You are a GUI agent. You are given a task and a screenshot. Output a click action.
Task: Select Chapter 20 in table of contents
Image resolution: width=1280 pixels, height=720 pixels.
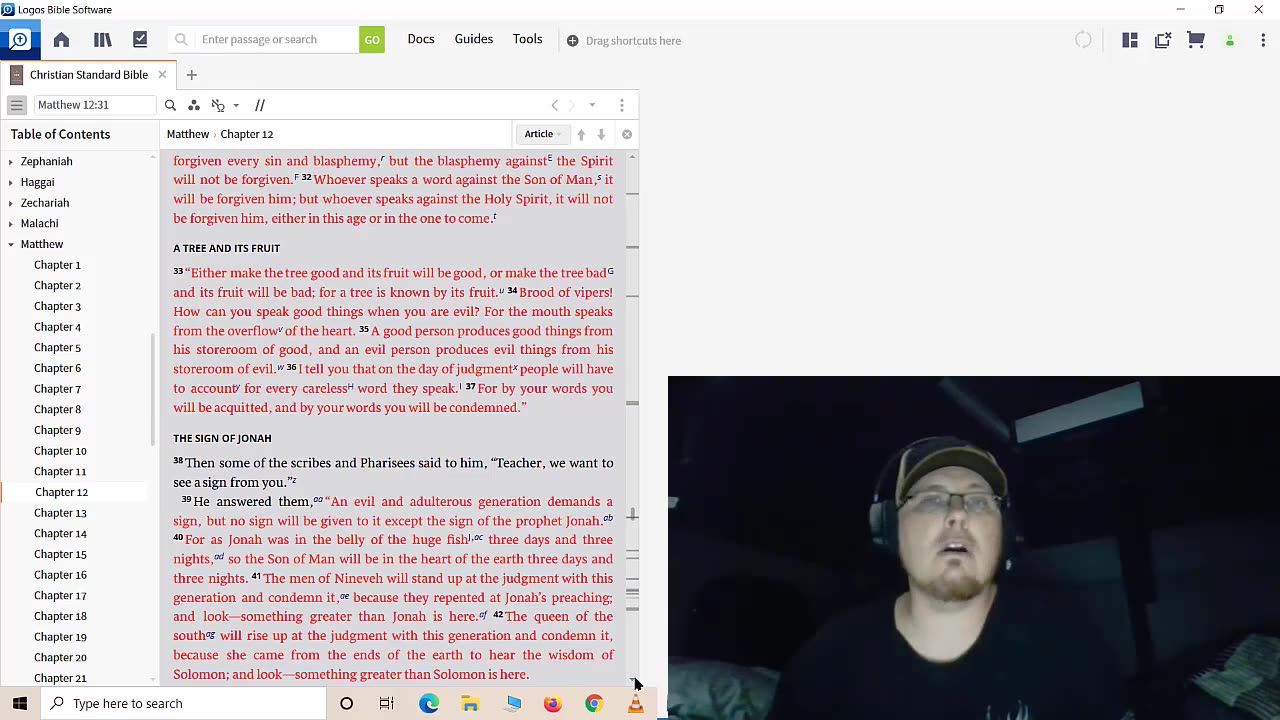[60, 657]
